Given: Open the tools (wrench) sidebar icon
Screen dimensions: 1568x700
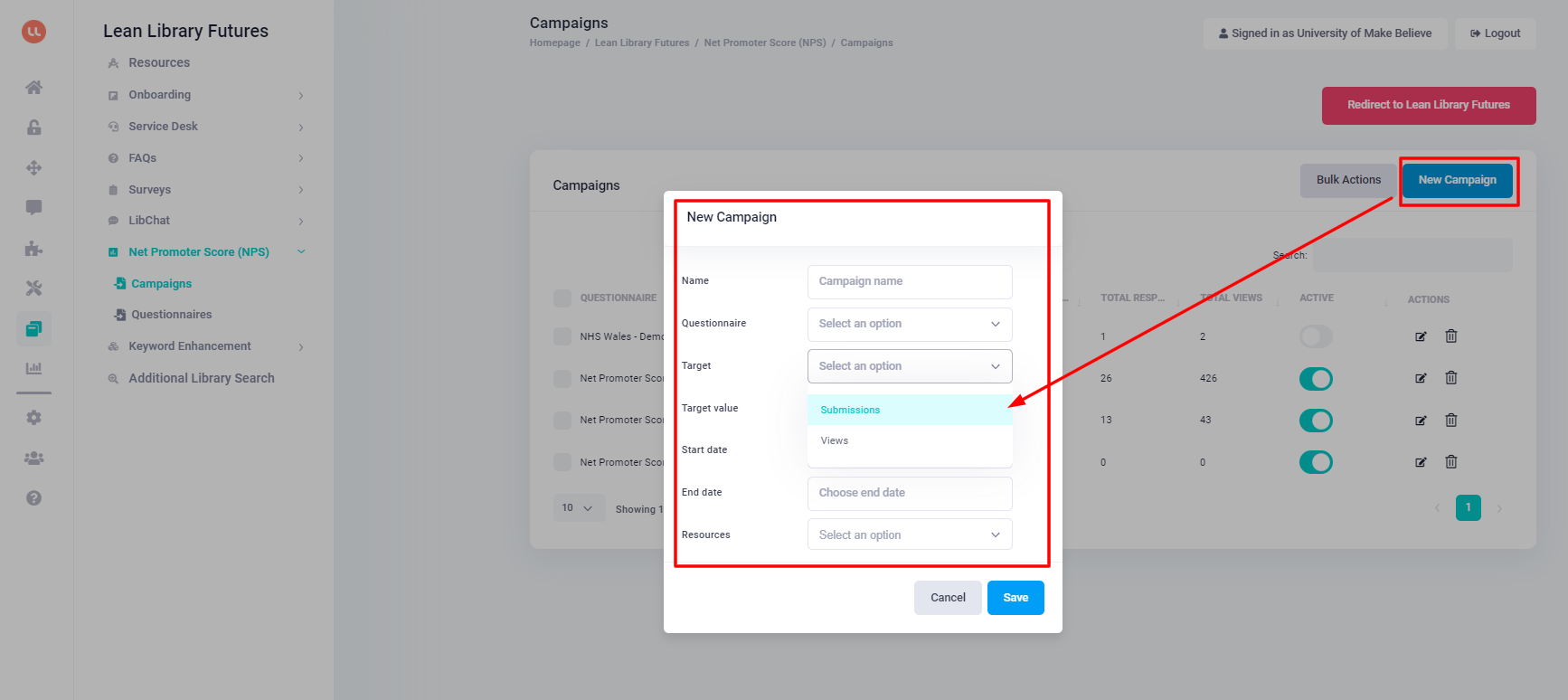Looking at the screenshot, I should tap(33, 288).
